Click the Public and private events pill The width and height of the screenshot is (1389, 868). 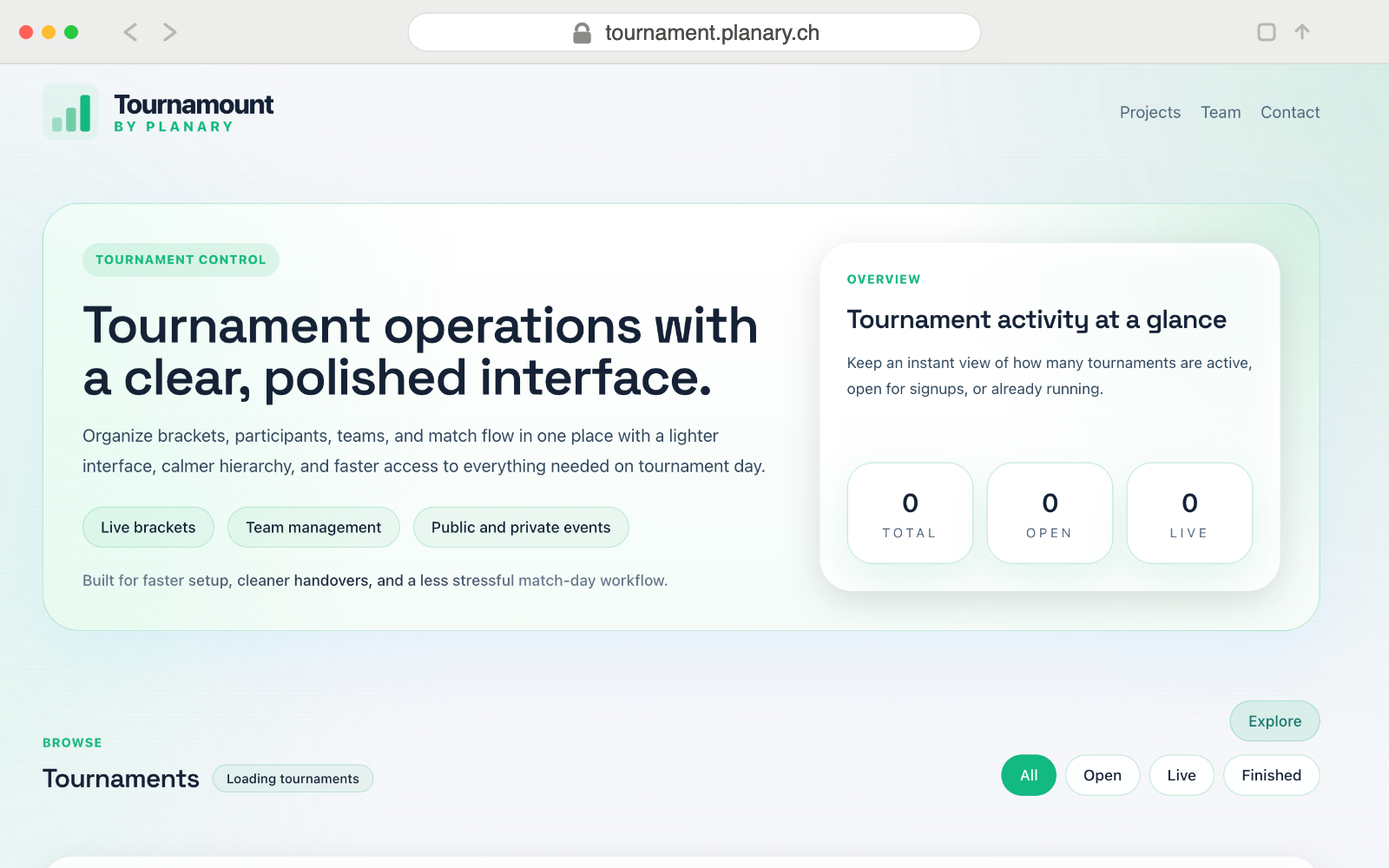521,527
